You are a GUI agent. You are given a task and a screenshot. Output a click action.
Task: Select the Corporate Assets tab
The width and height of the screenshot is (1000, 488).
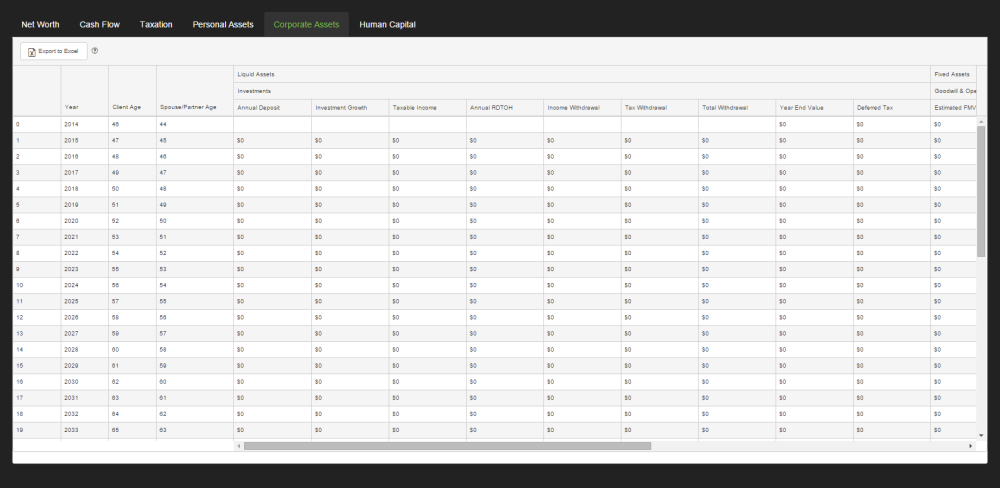click(306, 24)
